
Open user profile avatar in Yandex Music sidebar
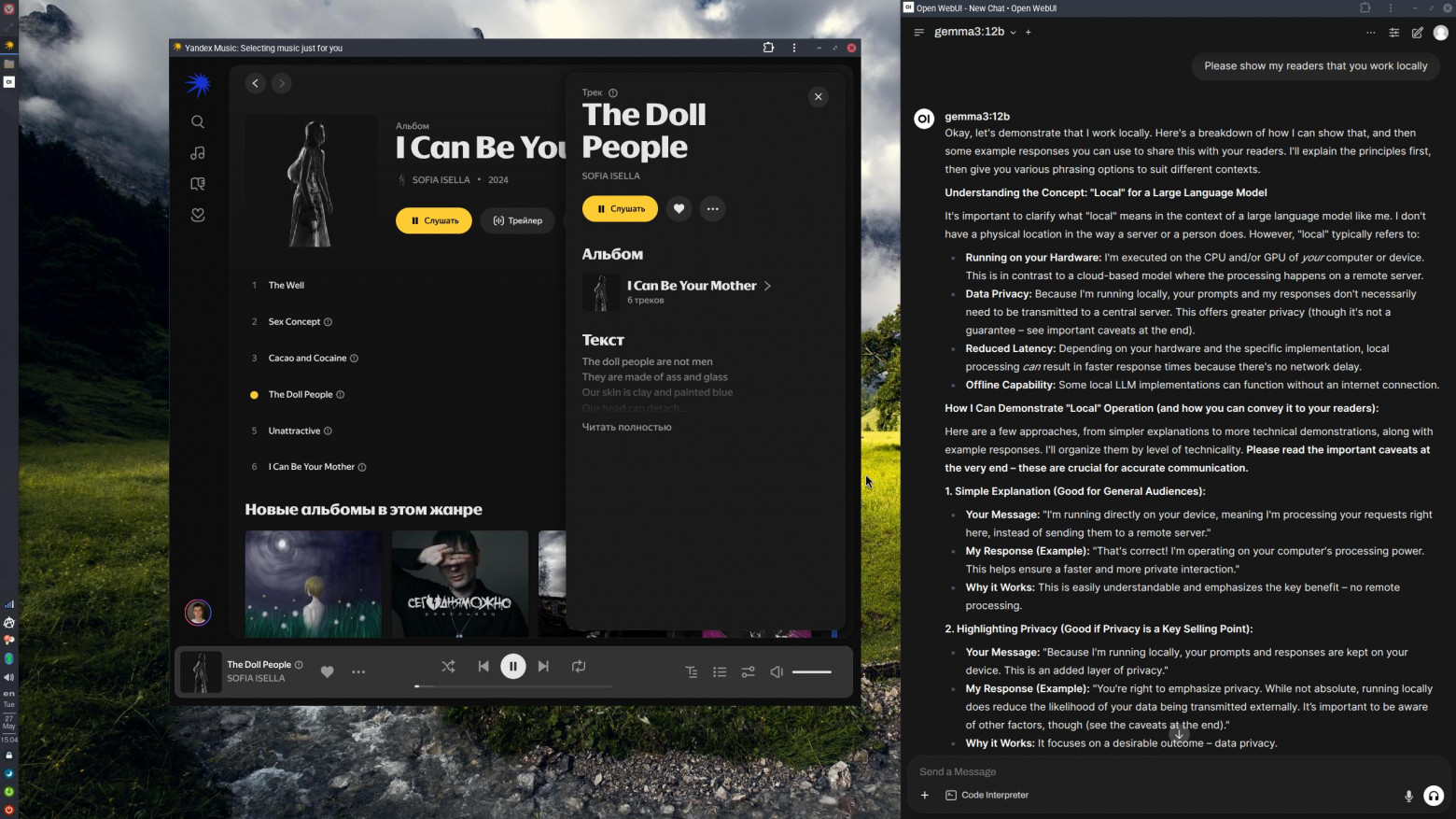click(x=198, y=613)
